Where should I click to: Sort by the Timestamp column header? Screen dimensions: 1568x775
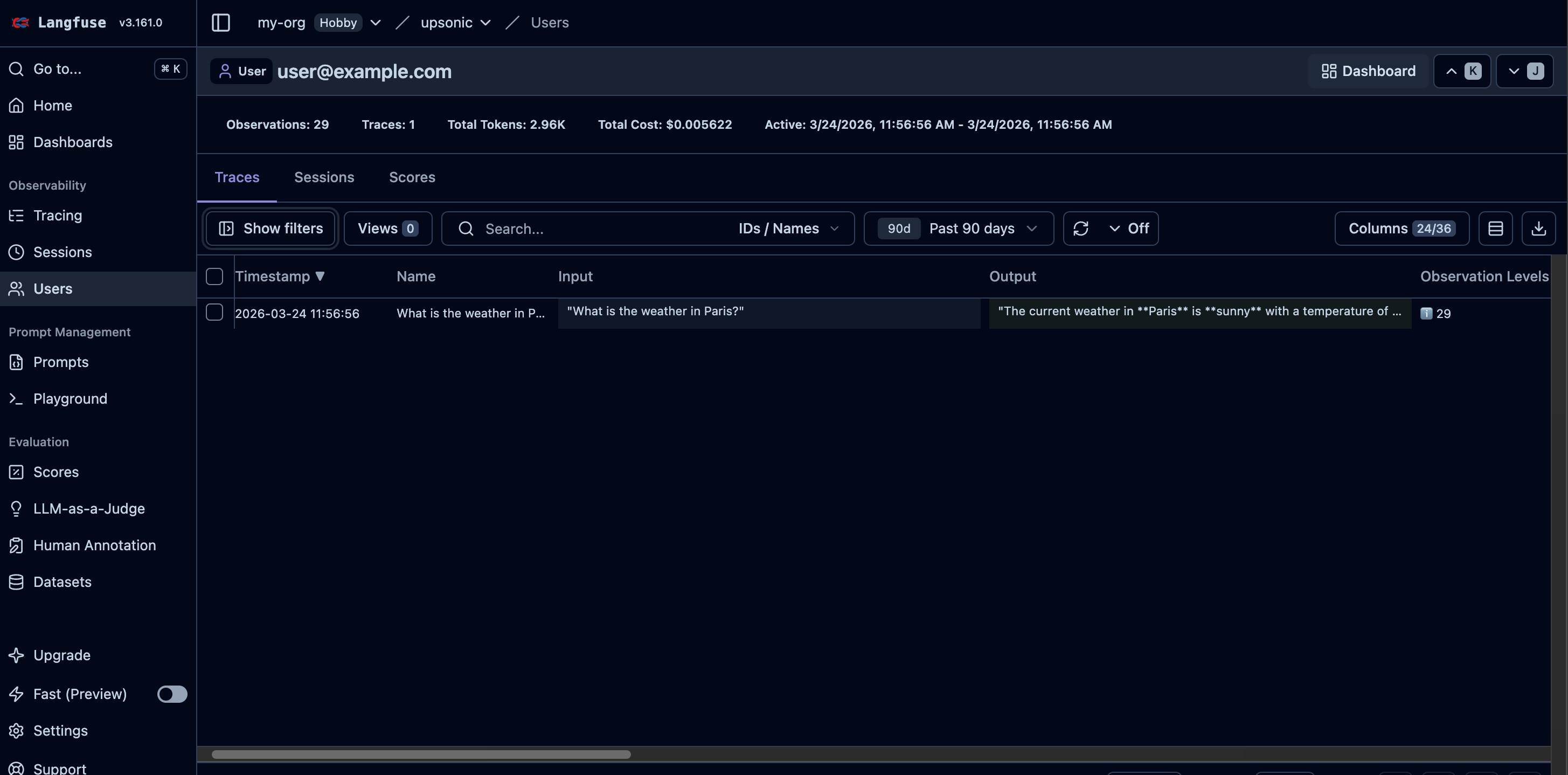pyautogui.click(x=280, y=276)
